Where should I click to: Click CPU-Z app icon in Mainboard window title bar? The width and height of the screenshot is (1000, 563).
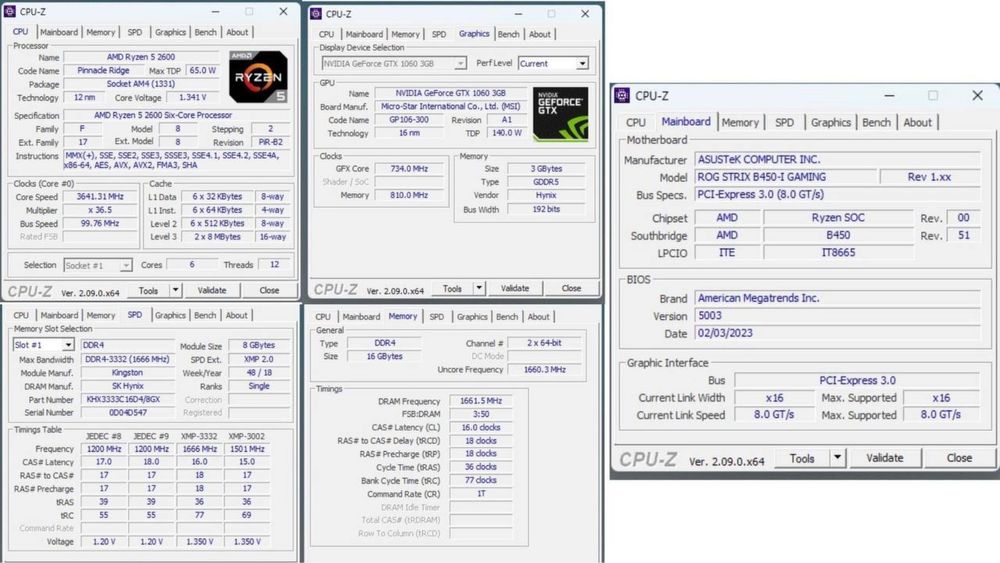point(622,96)
